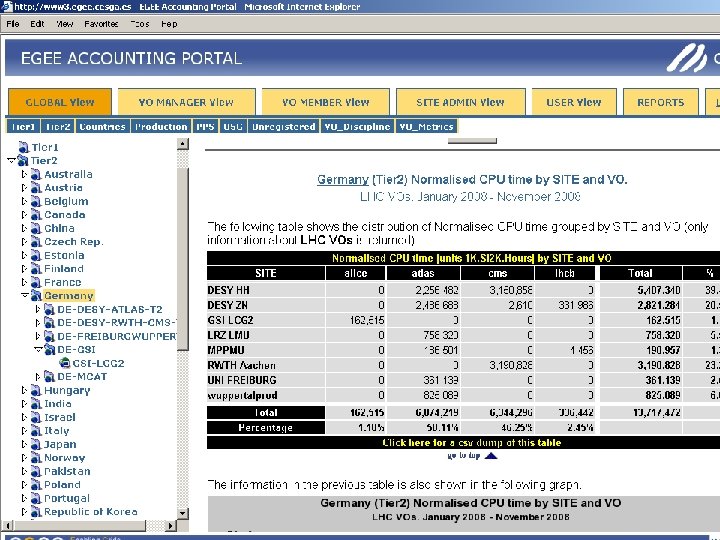Screen dimensions: 720x540
Task: Expand the Poland tree node
Action: tap(24, 485)
